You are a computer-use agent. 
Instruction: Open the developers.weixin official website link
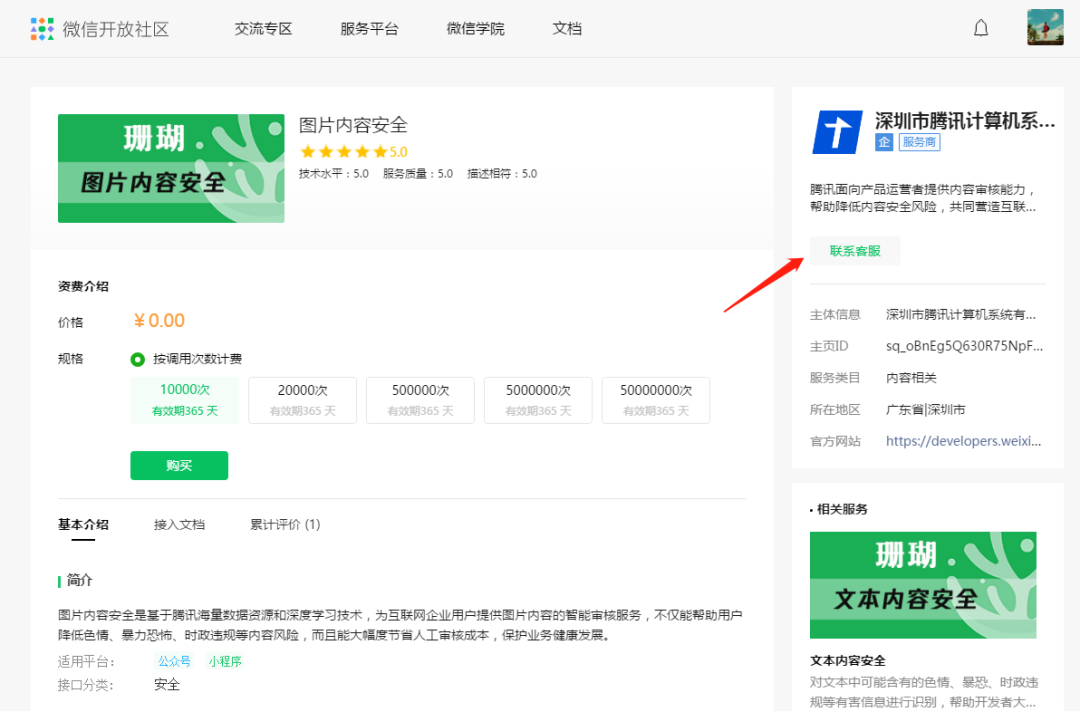point(964,441)
